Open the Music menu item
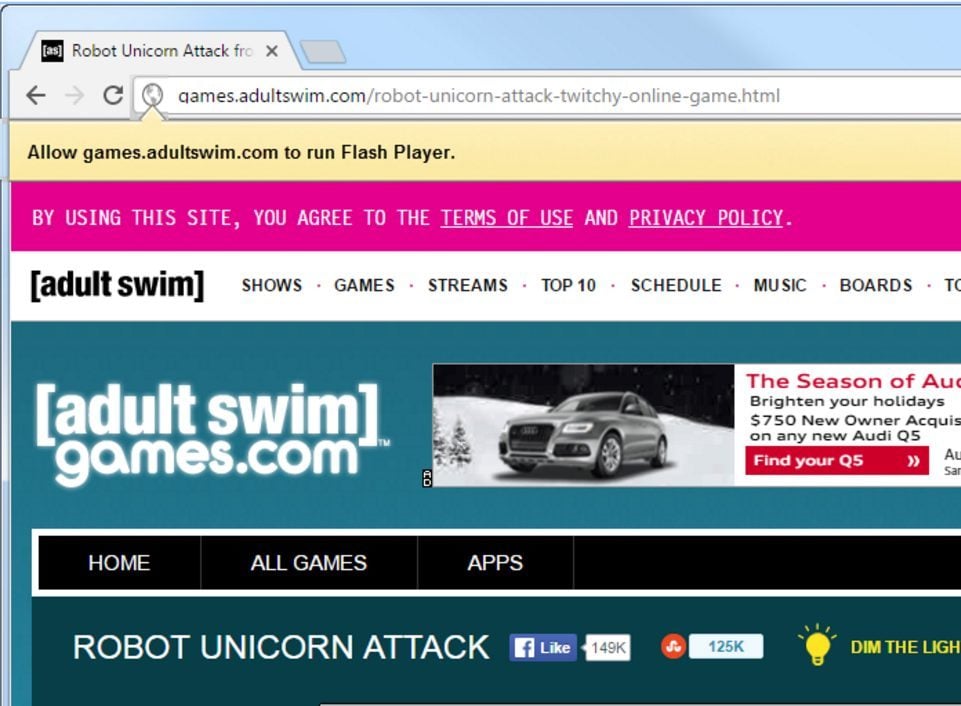The height and width of the screenshot is (706, 961). [x=780, y=286]
